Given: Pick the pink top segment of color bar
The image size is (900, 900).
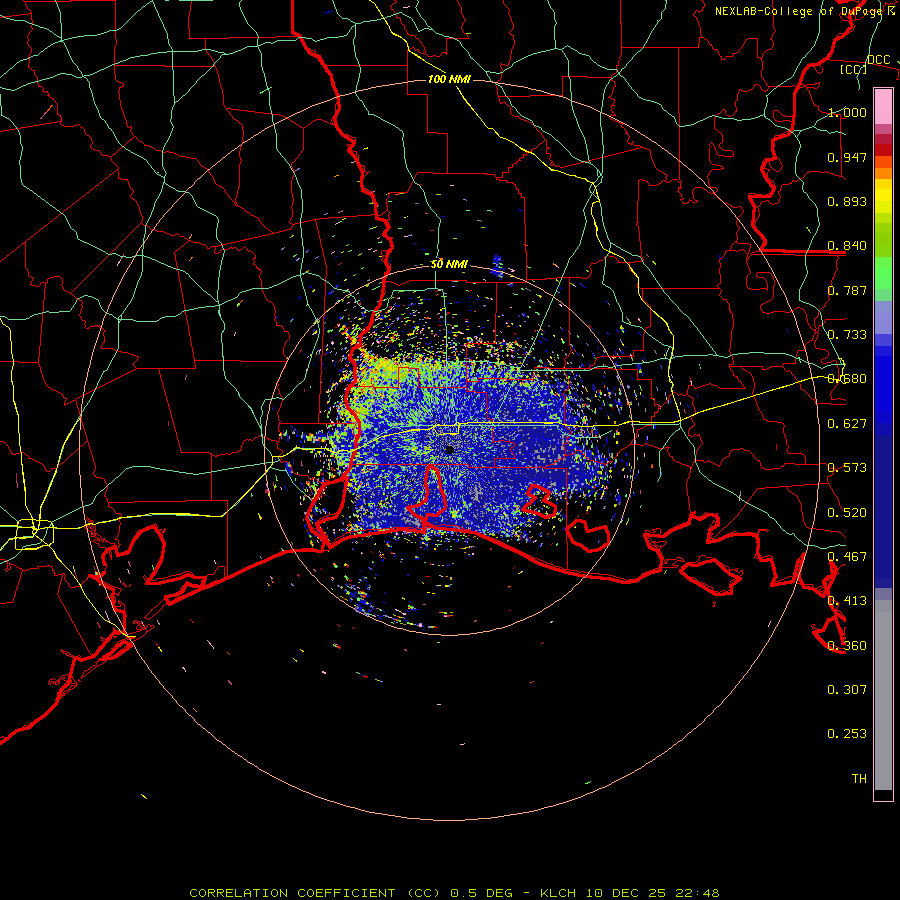Looking at the screenshot, I should [x=883, y=106].
